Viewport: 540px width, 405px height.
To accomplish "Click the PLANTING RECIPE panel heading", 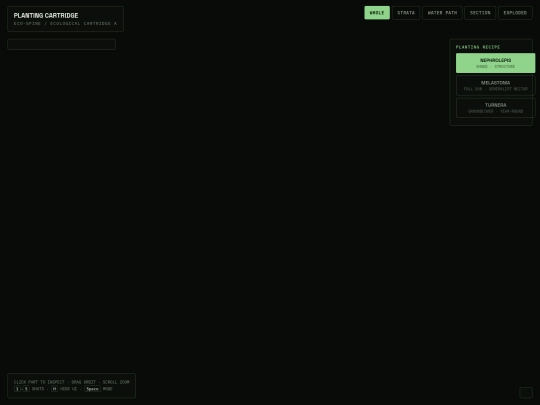I will click(478, 47).
